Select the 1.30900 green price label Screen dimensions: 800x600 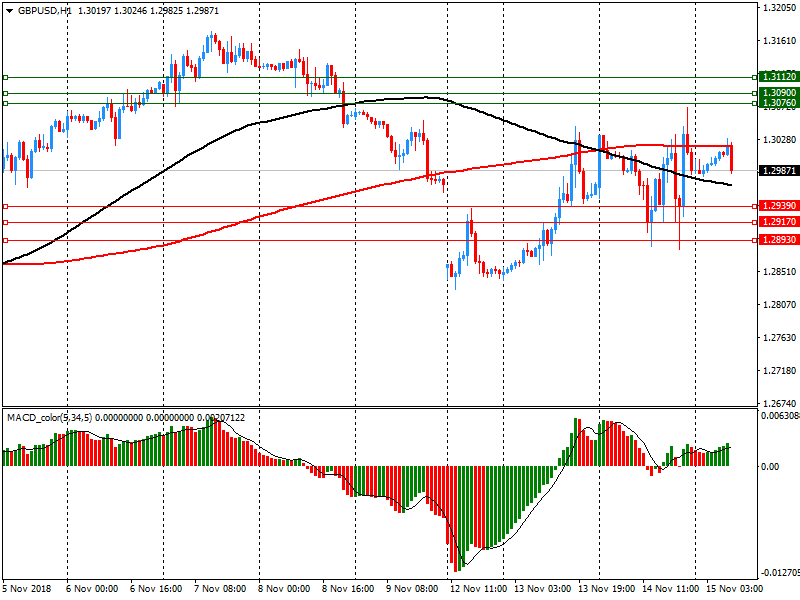pyautogui.click(x=778, y=93)
